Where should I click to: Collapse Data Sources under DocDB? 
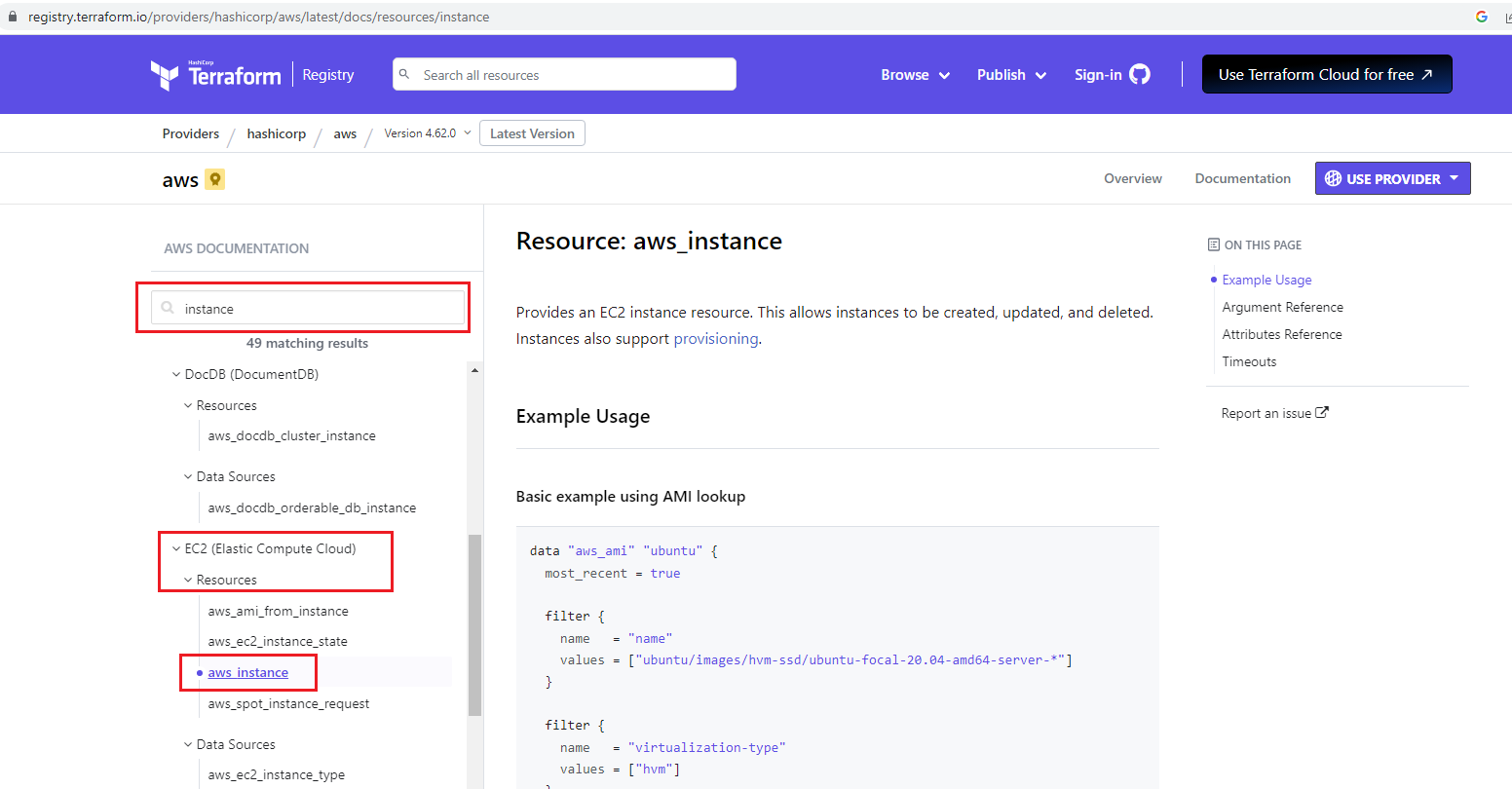tap(188, 476)
